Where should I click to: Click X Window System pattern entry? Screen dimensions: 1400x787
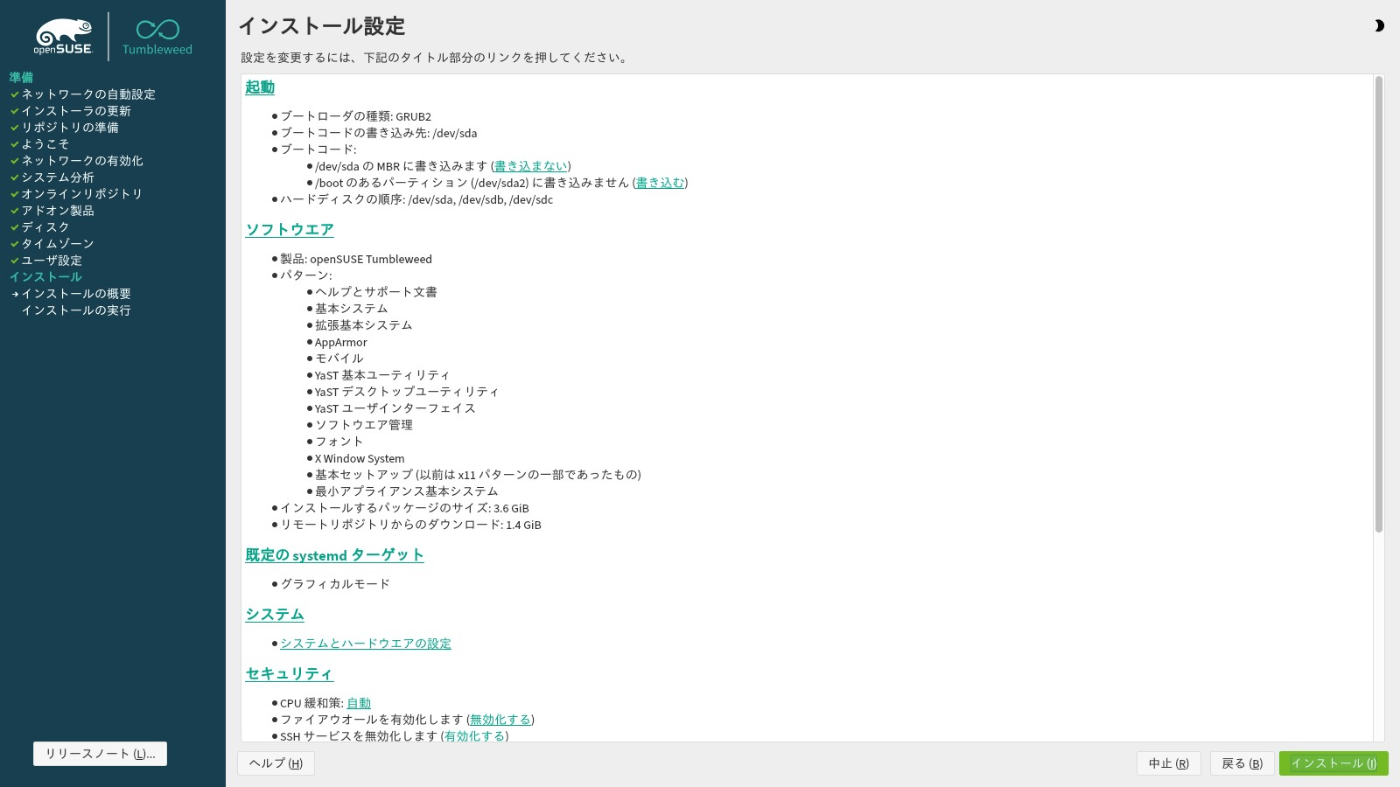(x=360, y=458)
